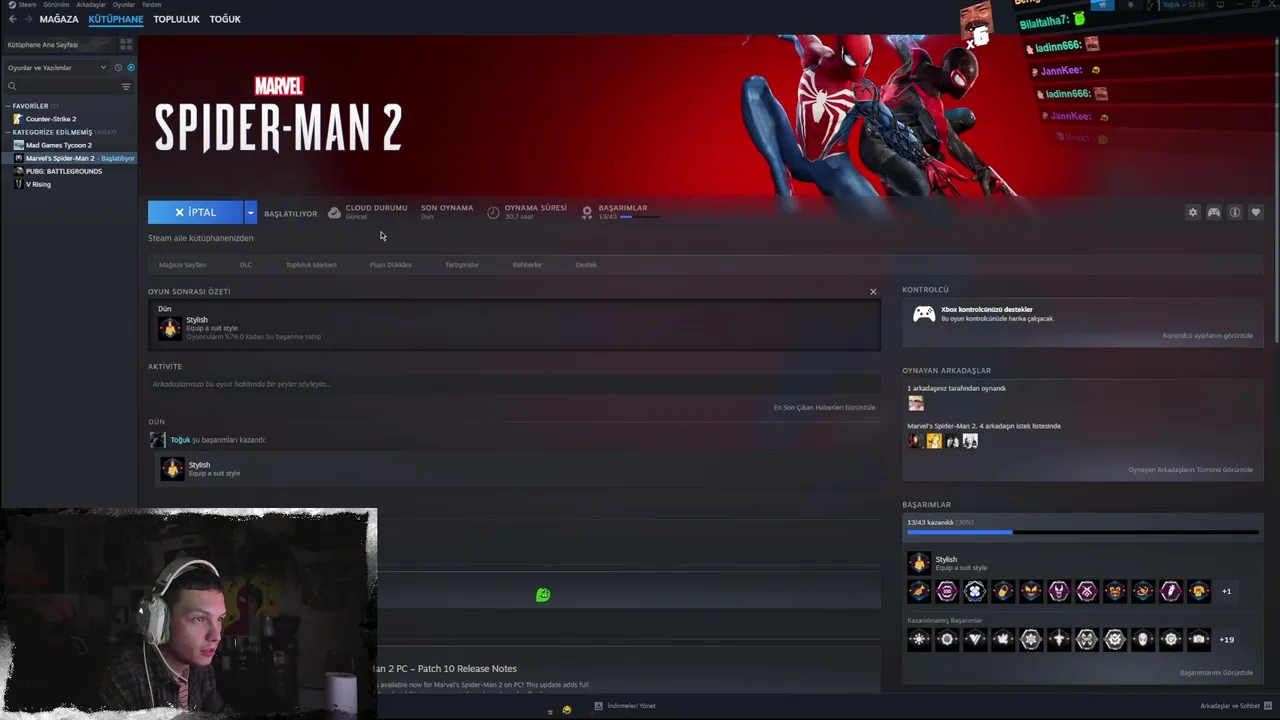The height and width of the screenshot is (720, 1280).
Task: Click the activity comment input field
Action: [x=514, y=384]
